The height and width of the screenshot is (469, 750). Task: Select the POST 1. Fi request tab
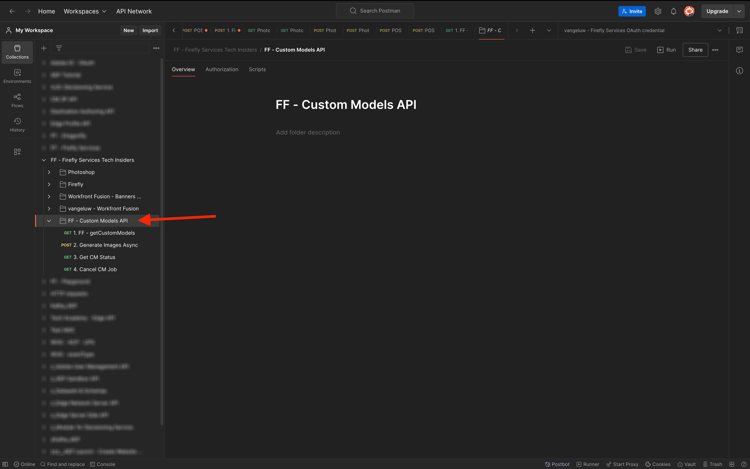pyautogui.click(x=227, y=30)
